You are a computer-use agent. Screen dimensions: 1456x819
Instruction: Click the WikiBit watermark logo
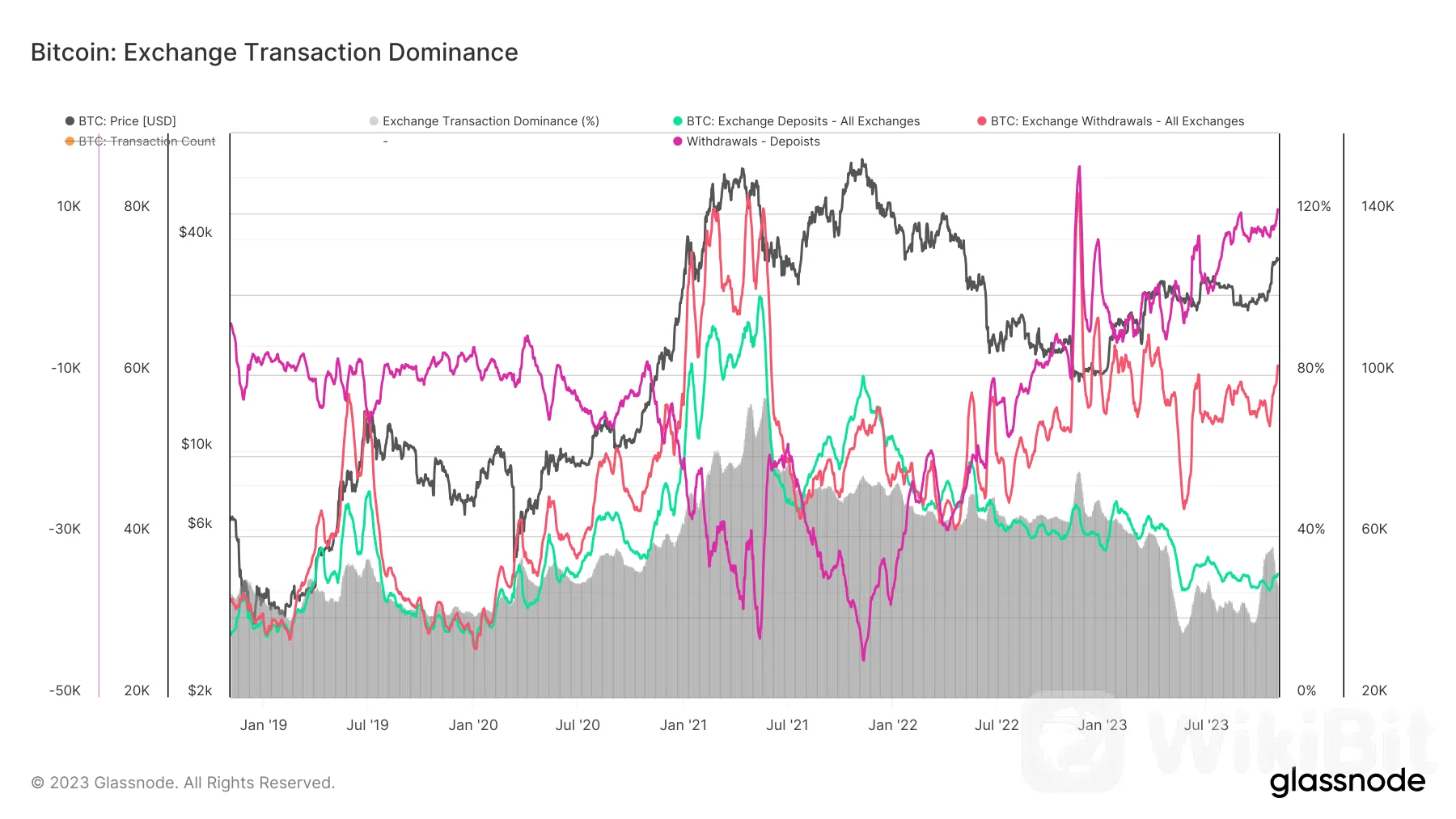(x=1230, y=740)
